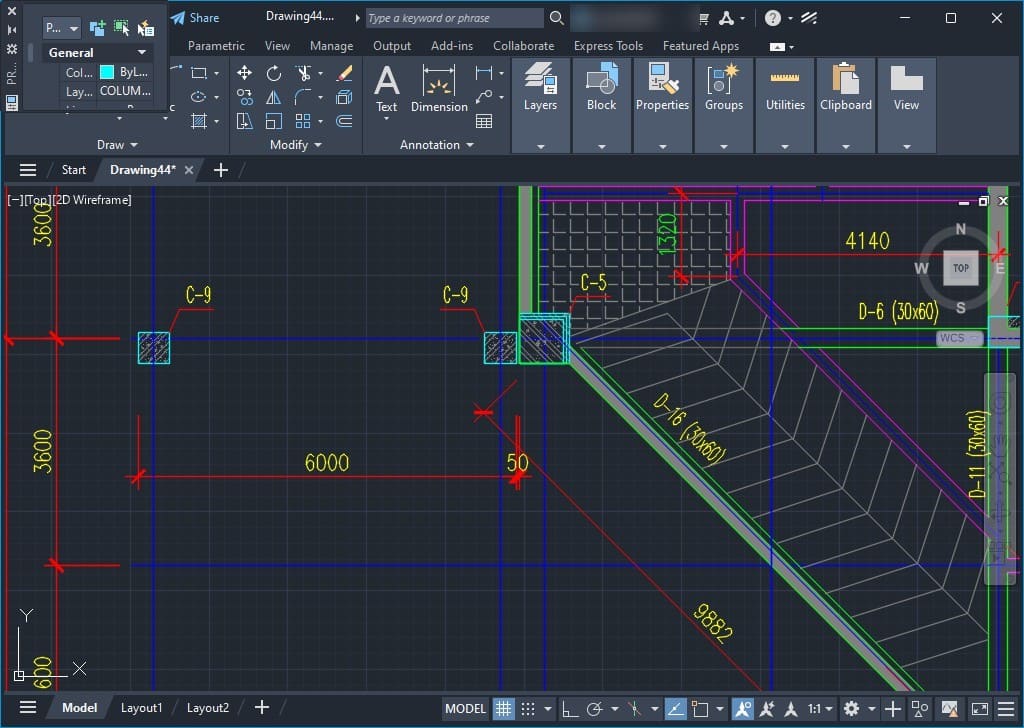
Task: Expand the Draw panel
Action: [x=117, y=145]
